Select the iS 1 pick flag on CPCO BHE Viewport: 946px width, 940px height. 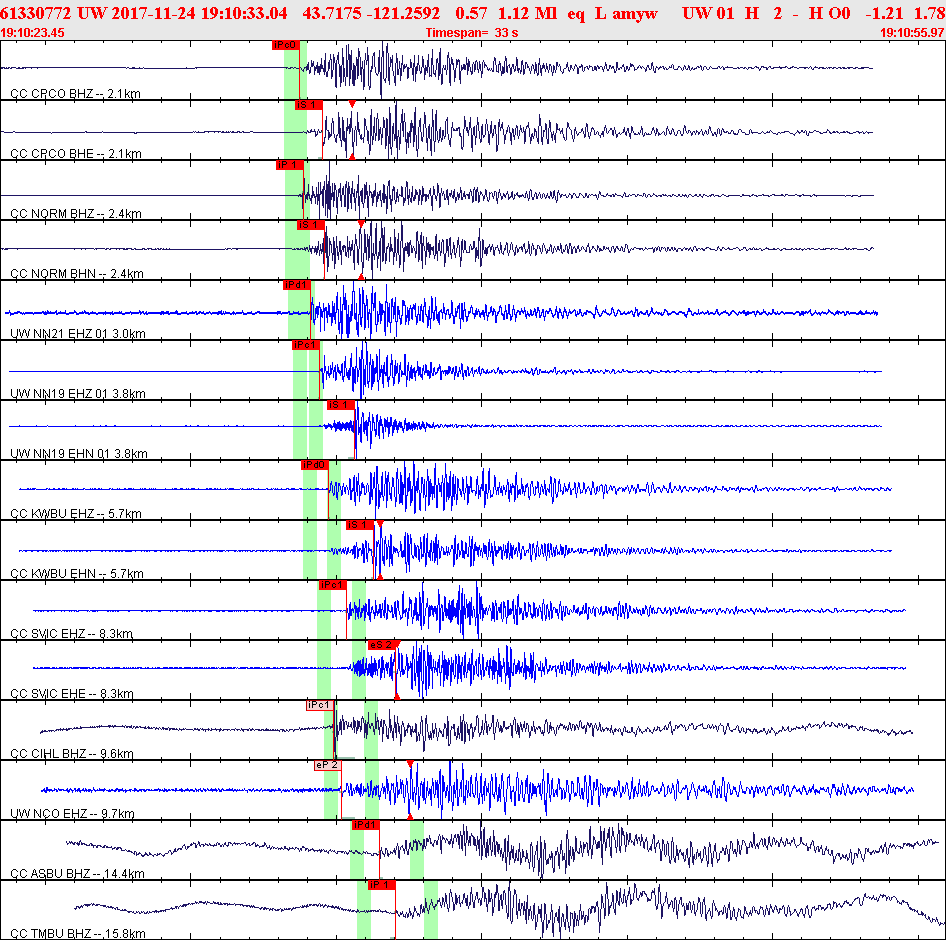(308, 105)
